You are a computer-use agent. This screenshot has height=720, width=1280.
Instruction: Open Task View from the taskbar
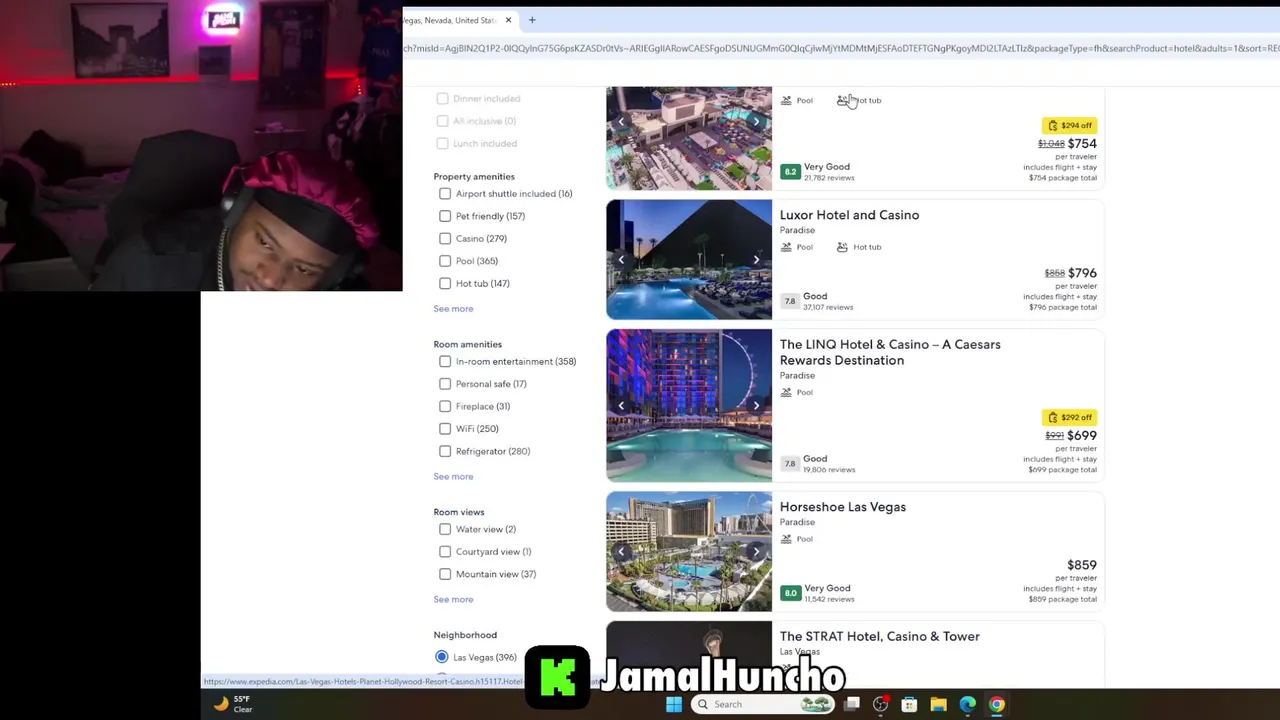(x=852, y=704)
